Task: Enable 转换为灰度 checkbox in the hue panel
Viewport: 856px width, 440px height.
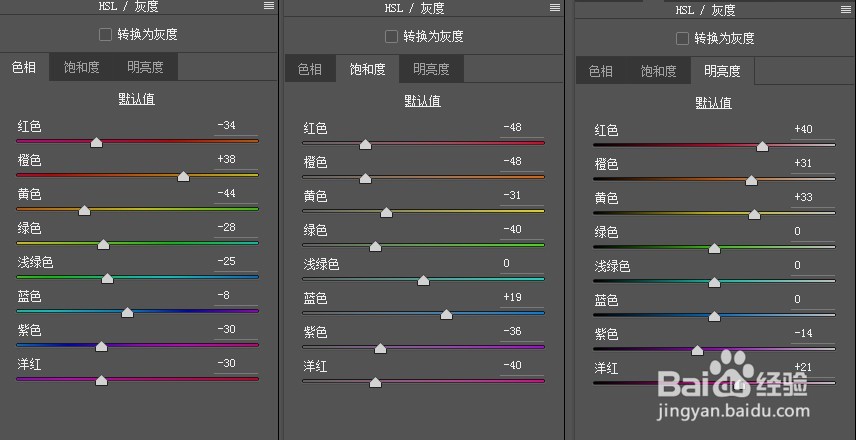Action: 105,34
